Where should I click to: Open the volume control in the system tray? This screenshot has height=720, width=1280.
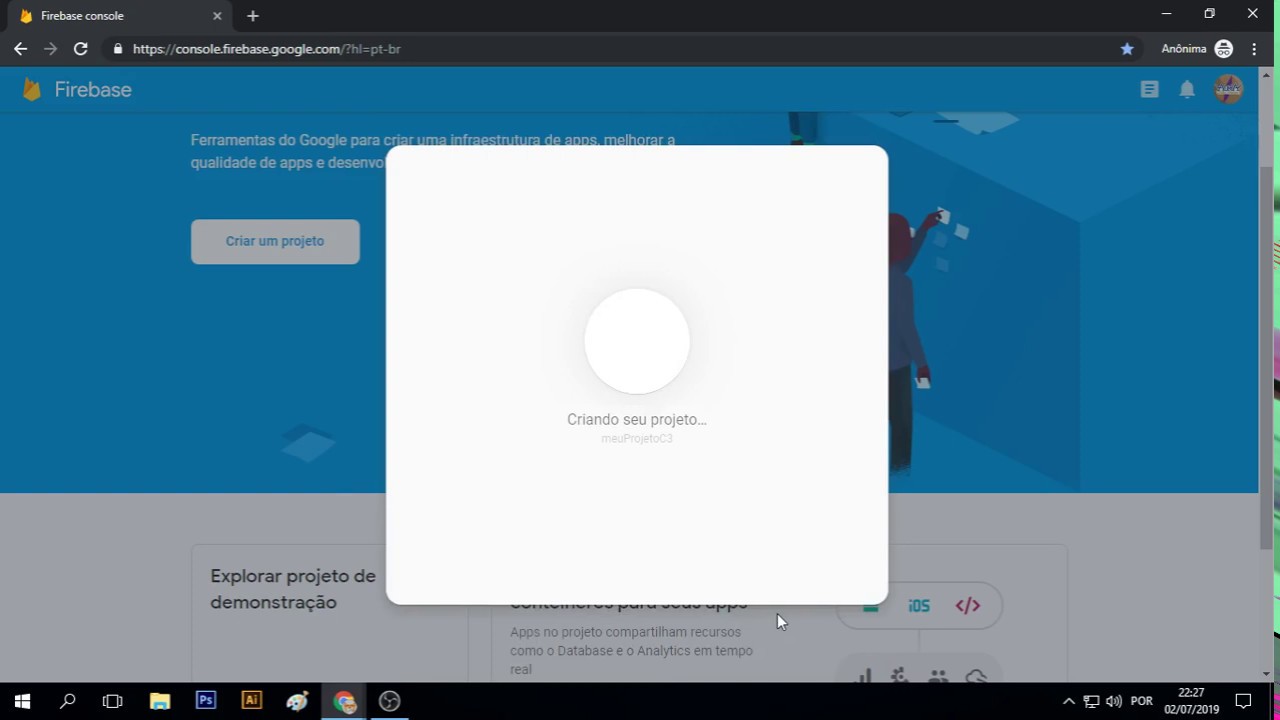pyautogui.click(x=1114, y=701)
